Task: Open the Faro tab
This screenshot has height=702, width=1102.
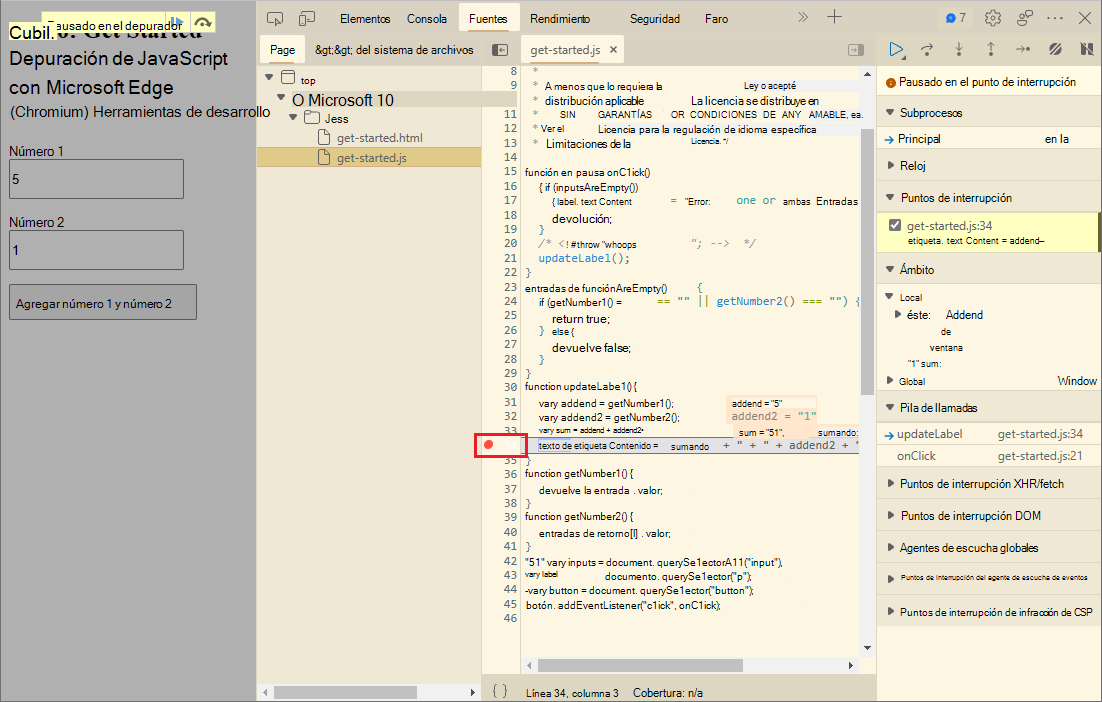Action: [717, 19]
